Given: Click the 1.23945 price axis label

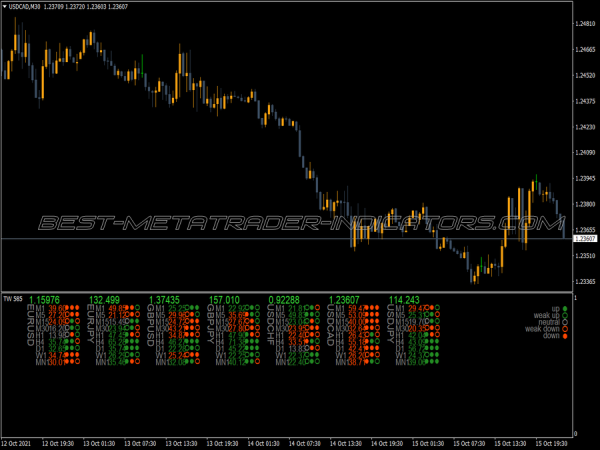Looking at the screenshot, I should [585, 178].
